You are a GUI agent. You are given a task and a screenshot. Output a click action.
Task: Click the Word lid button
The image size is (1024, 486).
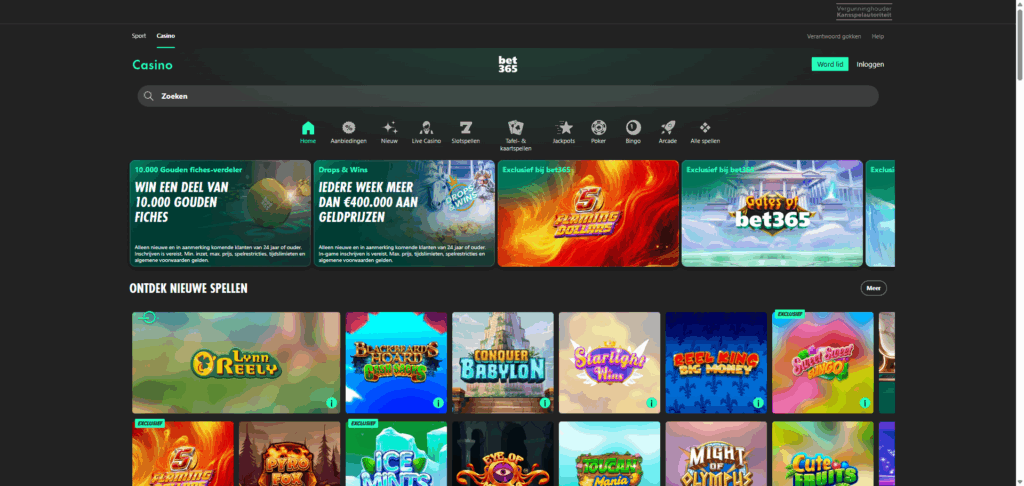830,64
